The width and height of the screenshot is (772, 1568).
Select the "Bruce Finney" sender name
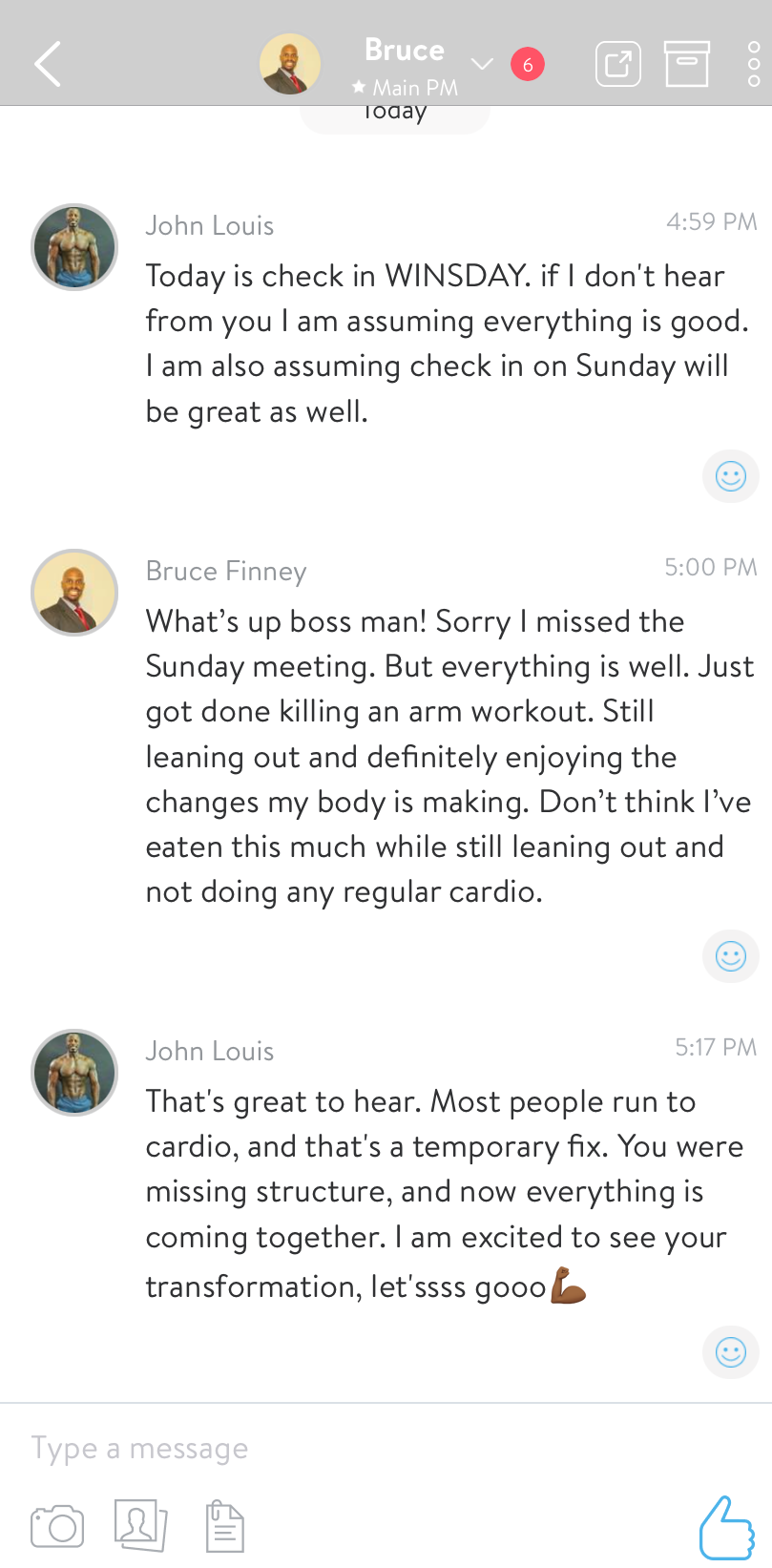click(x=226, y=571)
